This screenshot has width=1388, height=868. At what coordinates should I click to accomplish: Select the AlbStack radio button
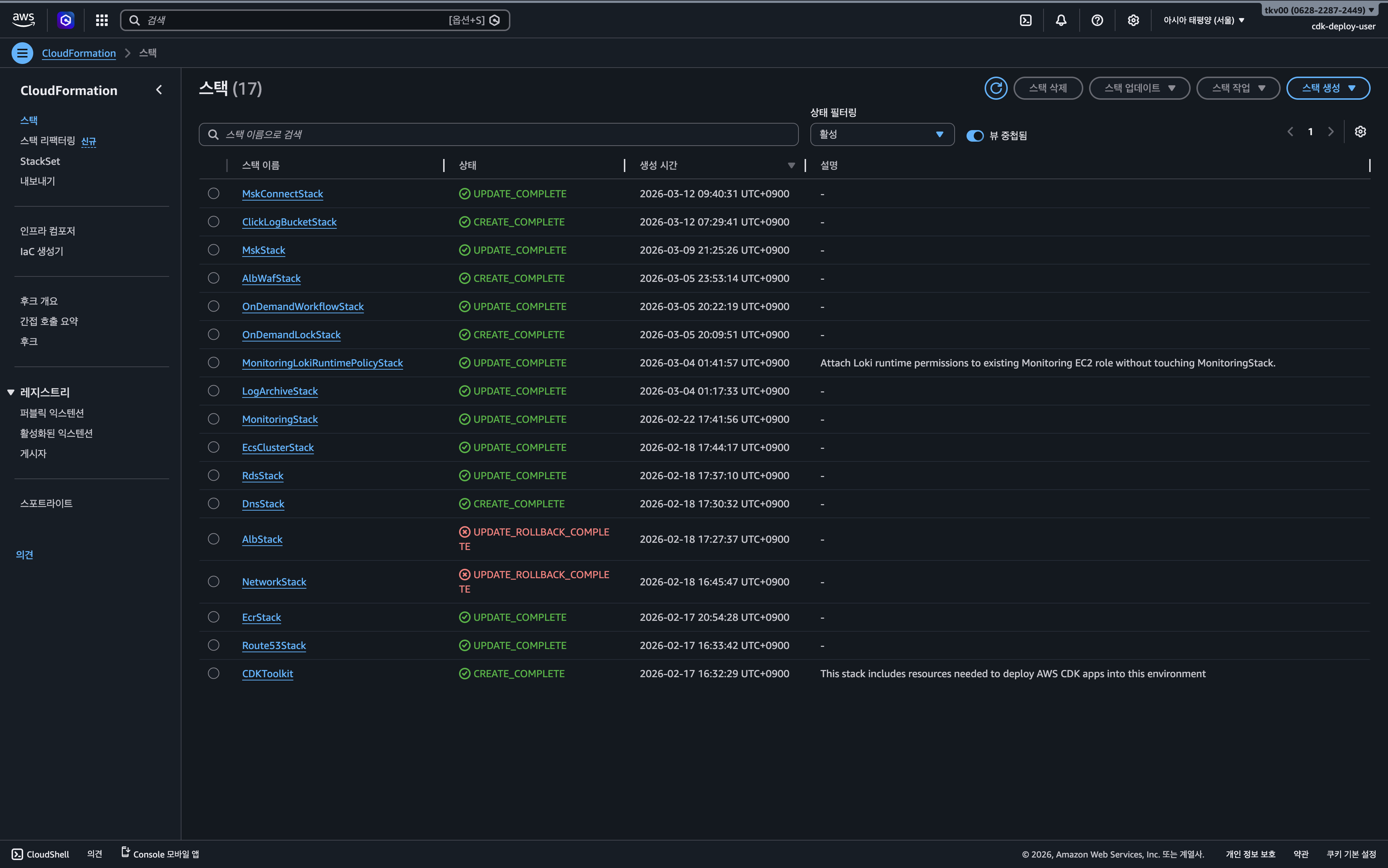tap(214, 539)
